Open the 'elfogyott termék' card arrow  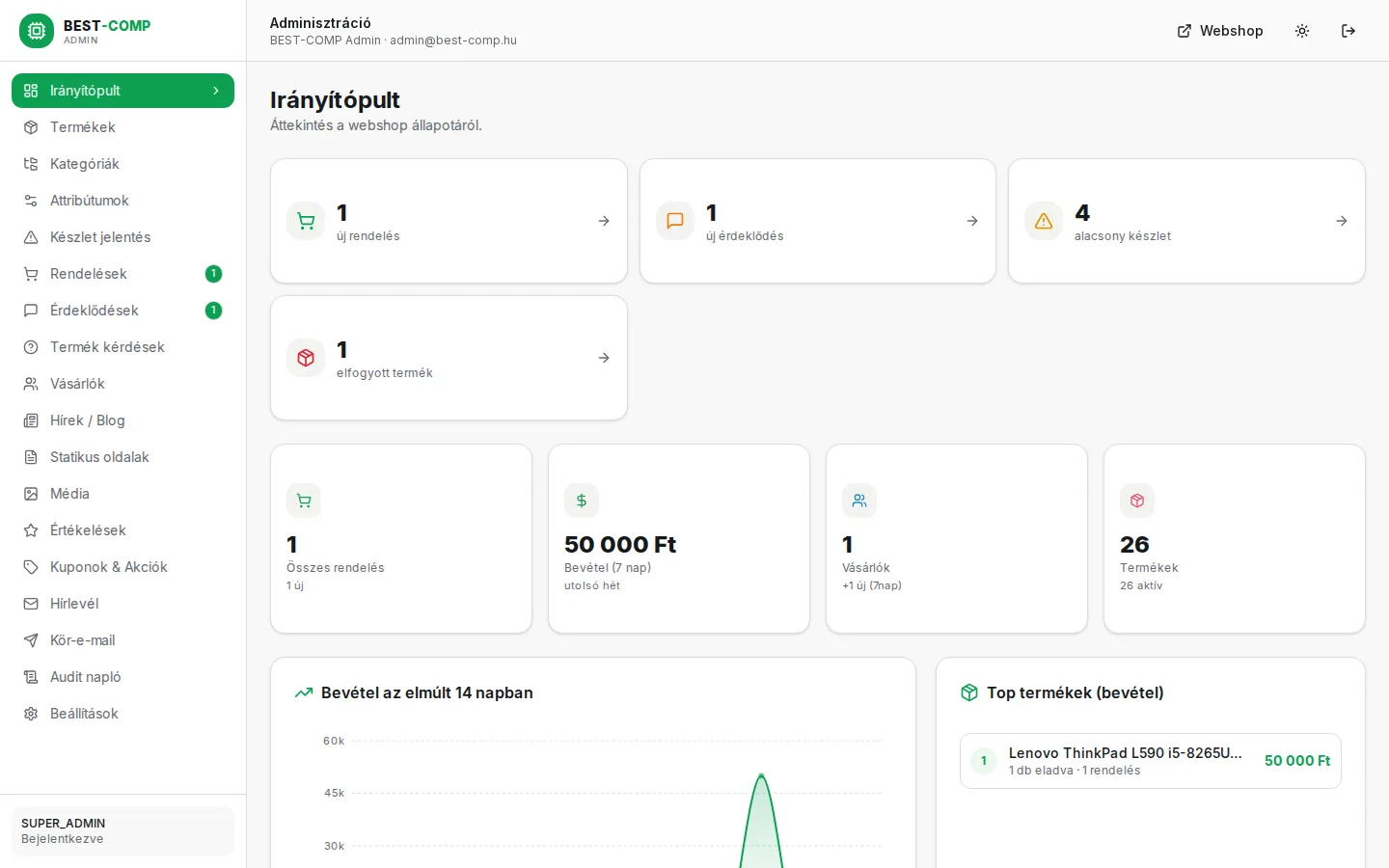pyautogui.click(x=604, y=358)
